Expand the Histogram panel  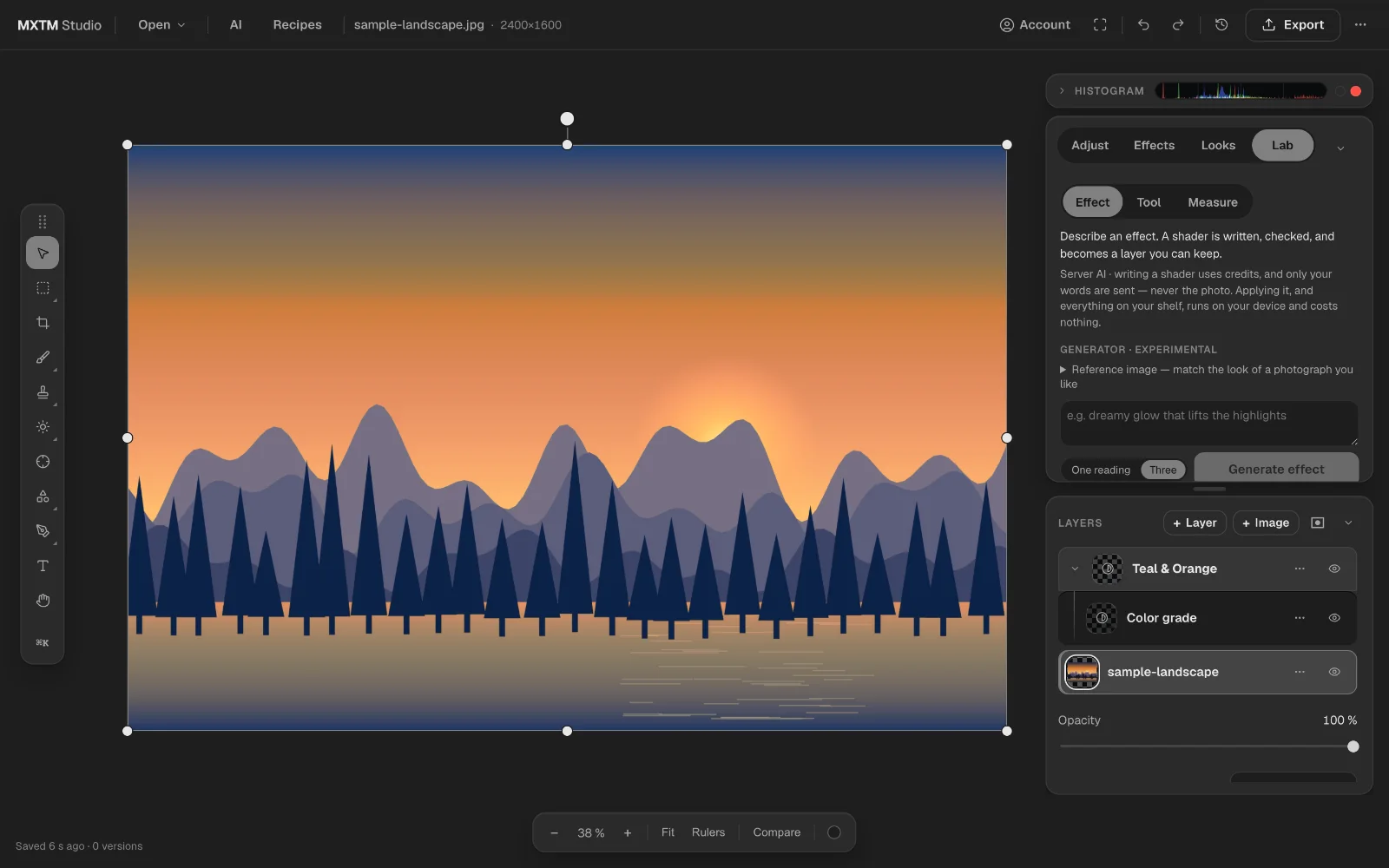[1062, 91]
